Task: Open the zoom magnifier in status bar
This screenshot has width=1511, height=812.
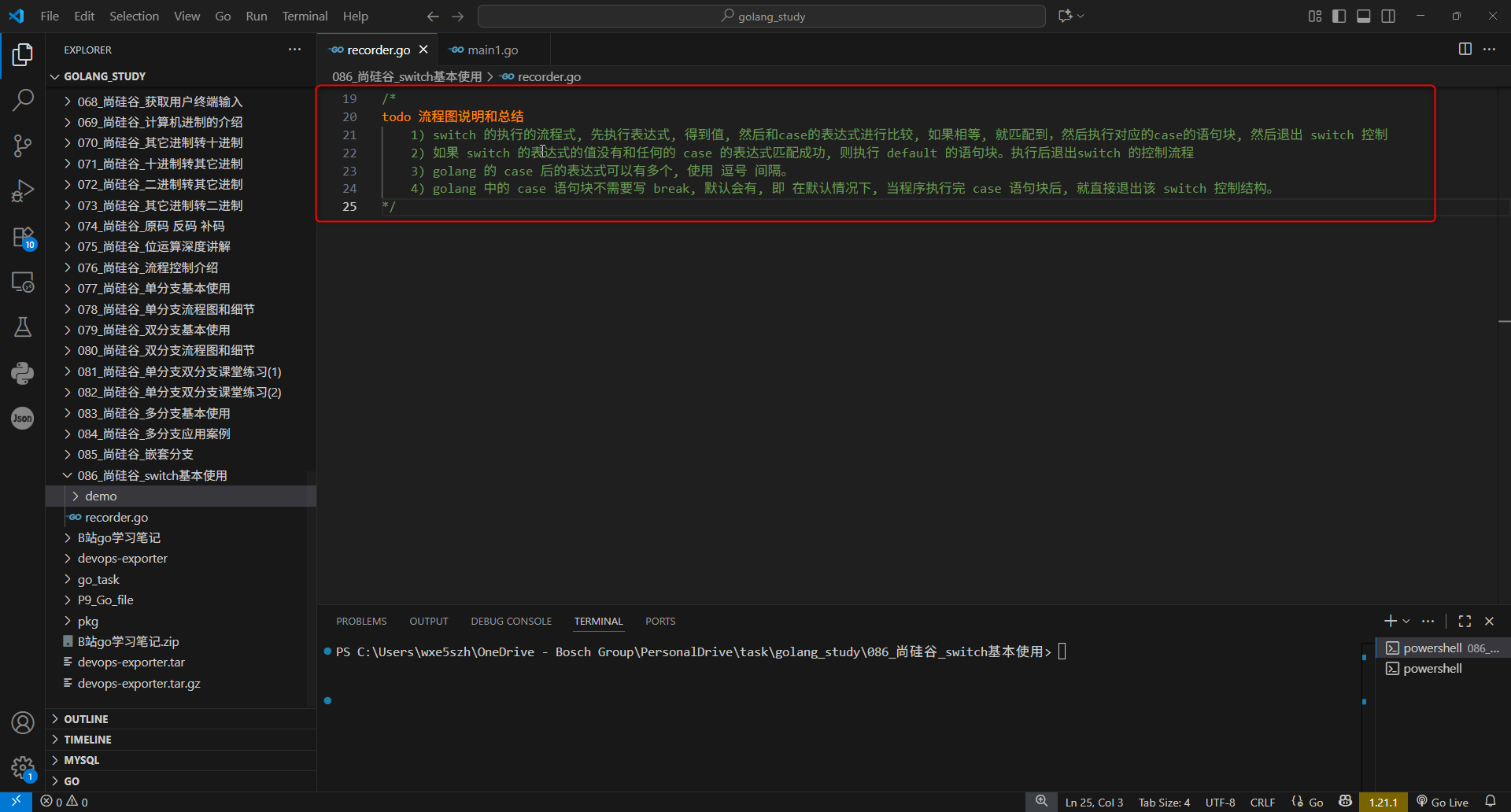Action: 1041,802
